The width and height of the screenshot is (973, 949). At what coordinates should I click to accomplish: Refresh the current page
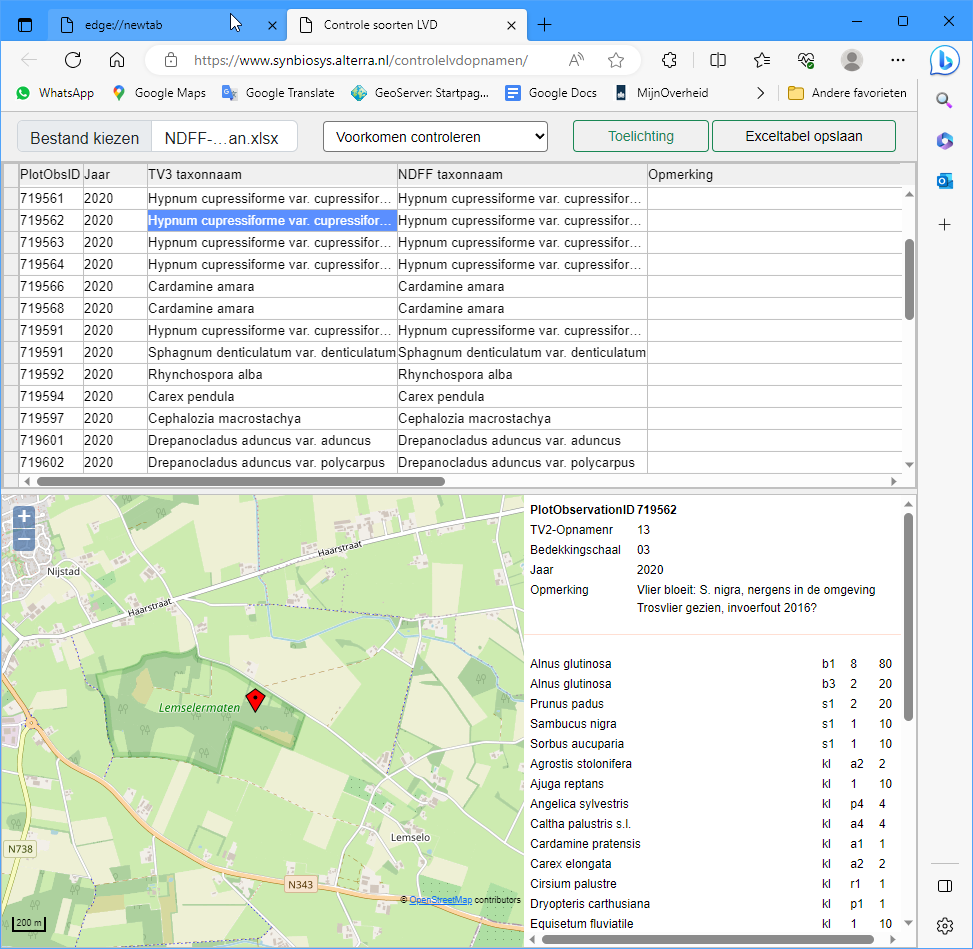pos(72,60)
